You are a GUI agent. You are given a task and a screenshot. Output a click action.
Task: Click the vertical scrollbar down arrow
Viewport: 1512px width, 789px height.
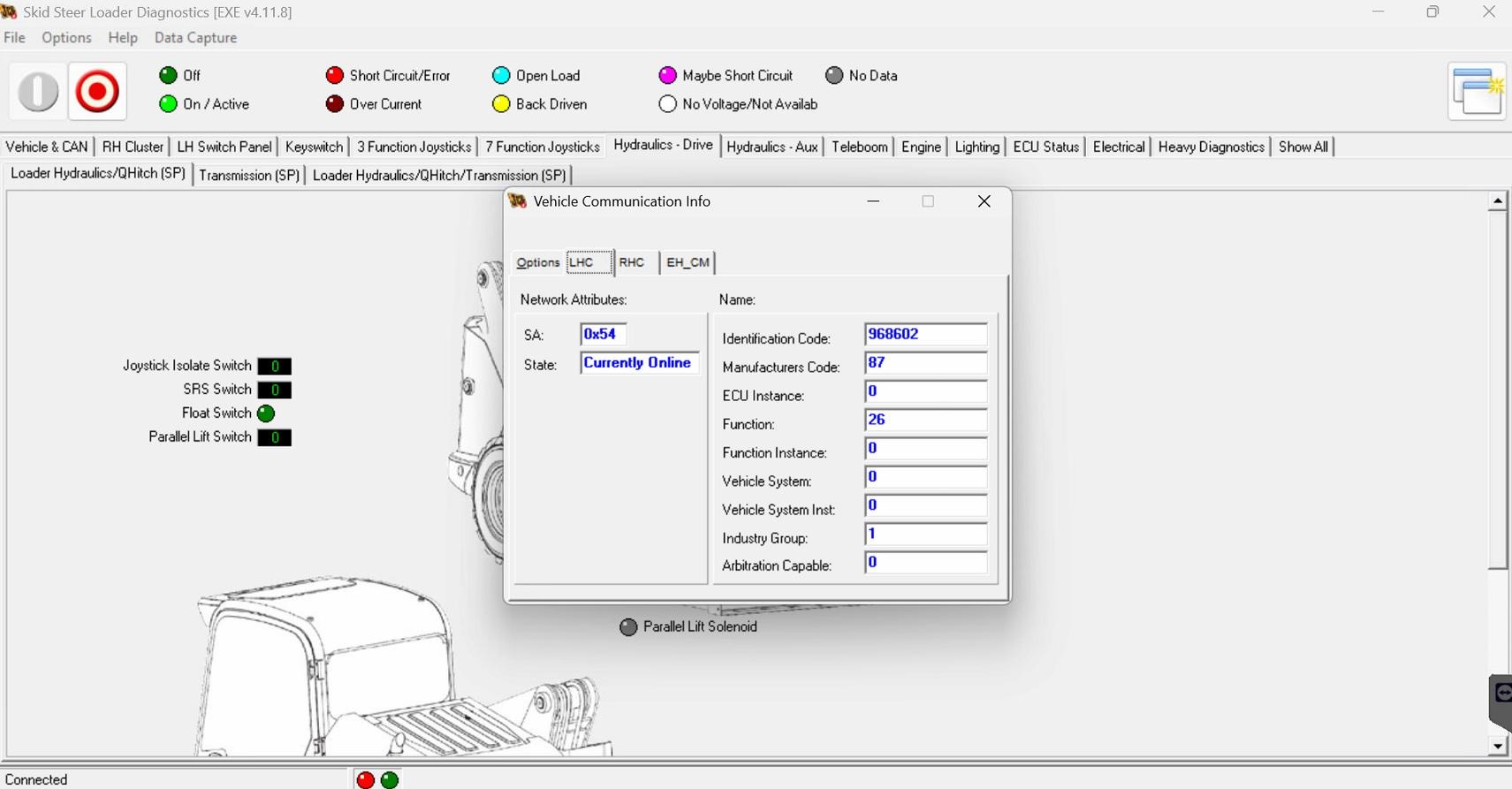tap(1497, 747)
